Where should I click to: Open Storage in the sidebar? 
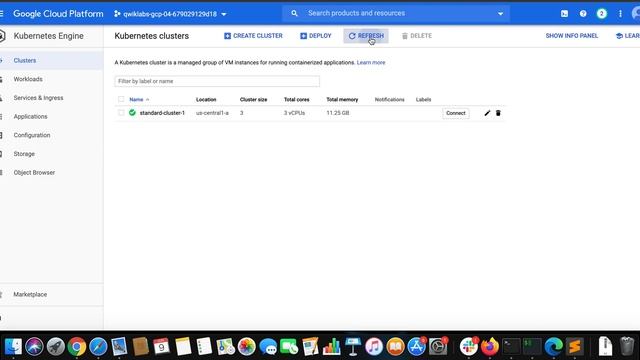[24, 154]
